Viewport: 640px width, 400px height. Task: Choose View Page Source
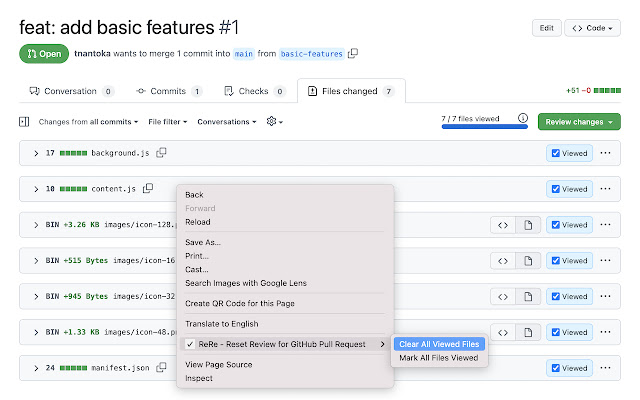coord(219,365)
